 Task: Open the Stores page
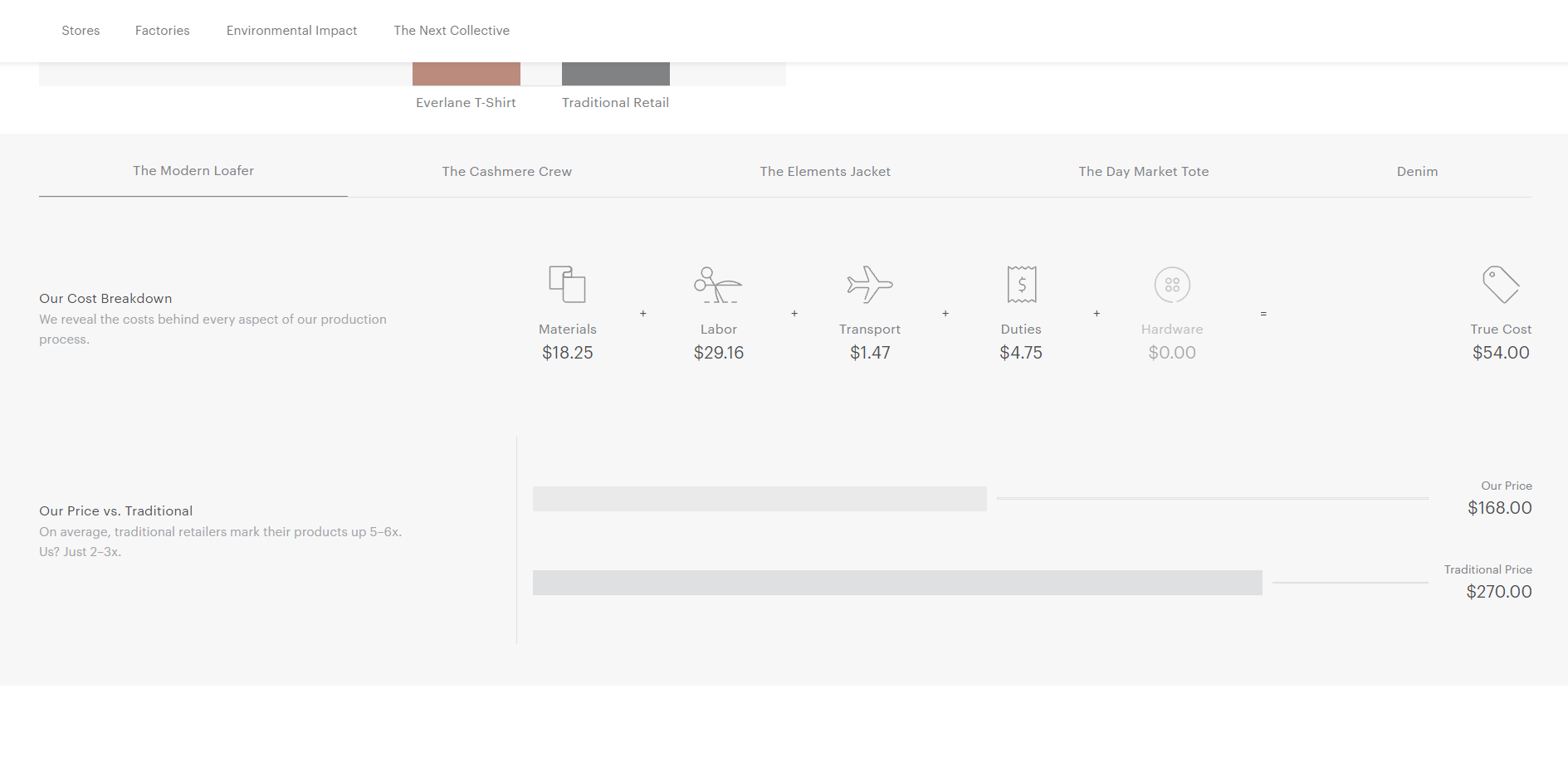click(81, 30)
